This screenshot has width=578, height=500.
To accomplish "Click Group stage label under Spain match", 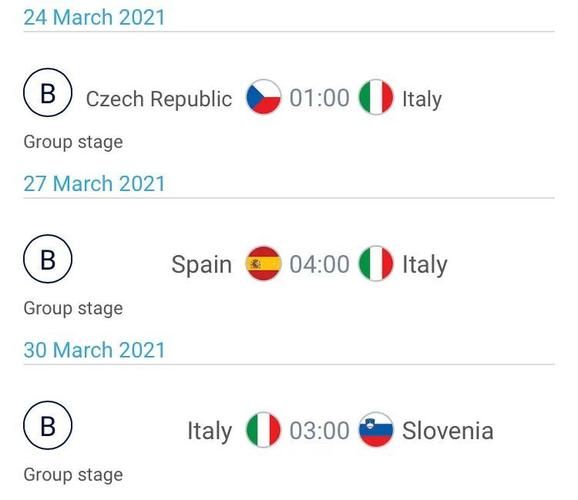I will [73, 309].
